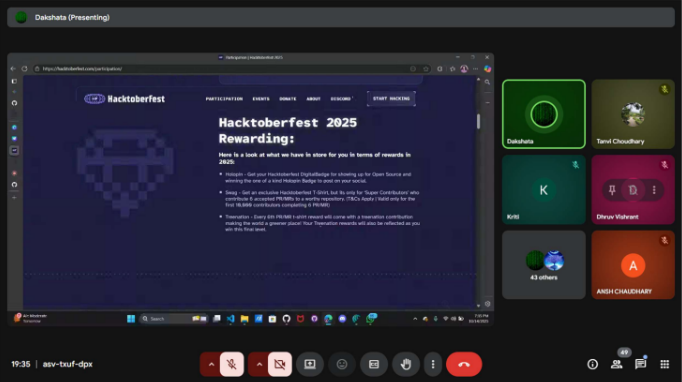Open the activities grid icon

click(665, 364)
